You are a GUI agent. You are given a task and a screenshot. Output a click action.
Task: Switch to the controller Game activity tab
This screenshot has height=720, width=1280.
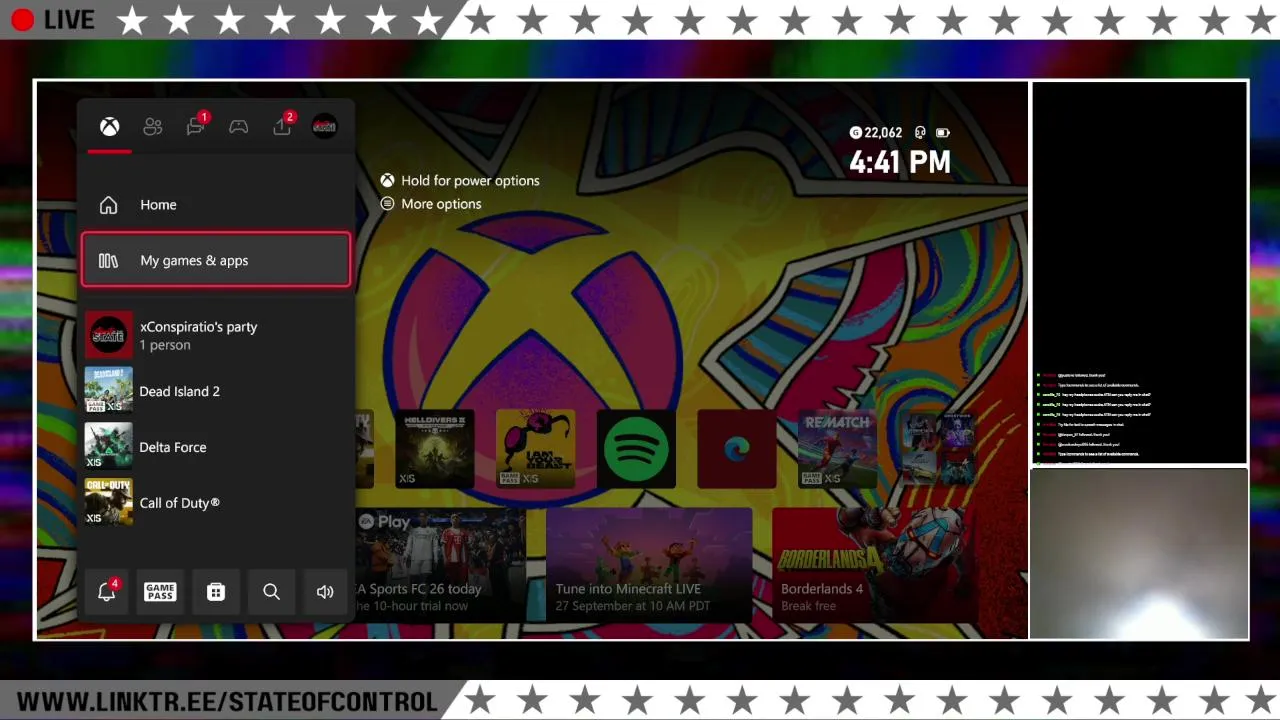(x=238, y=127)
